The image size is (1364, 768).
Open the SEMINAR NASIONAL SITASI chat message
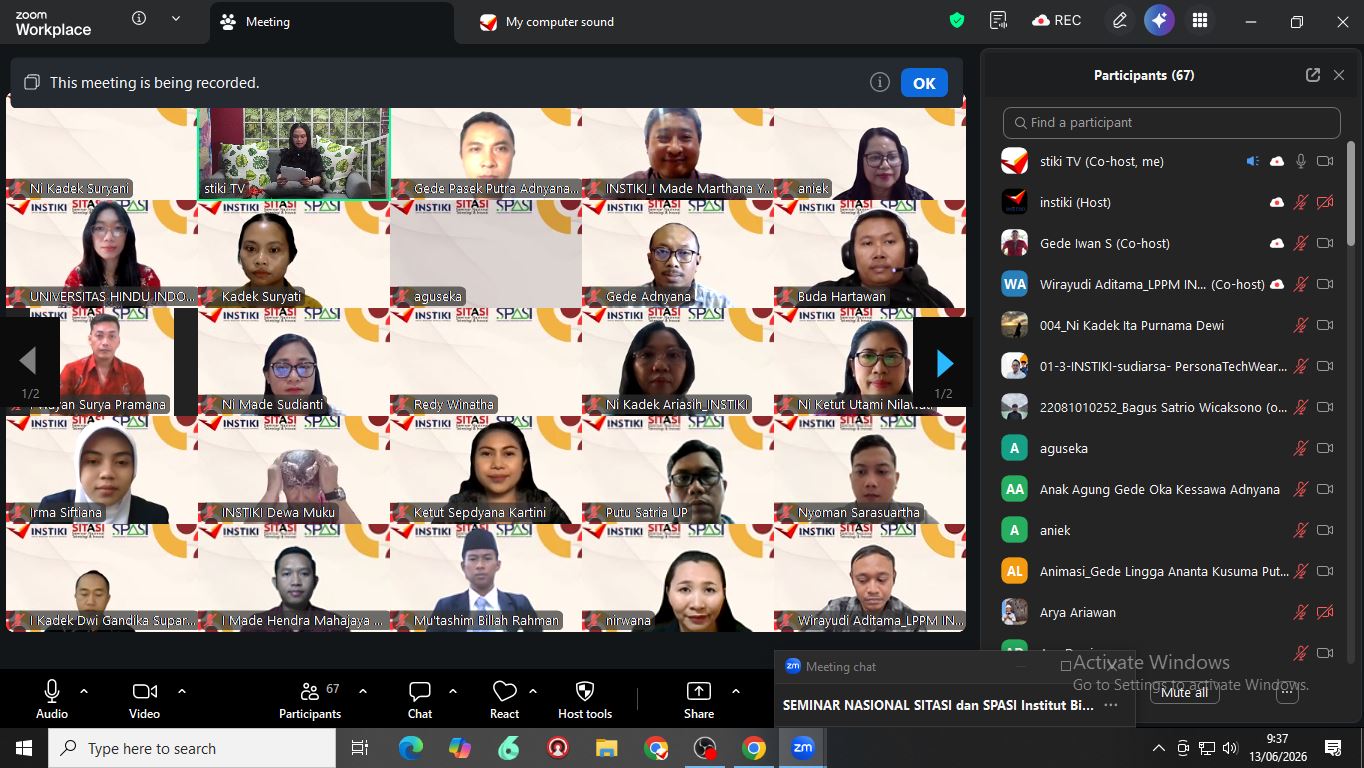click(938, 705)
